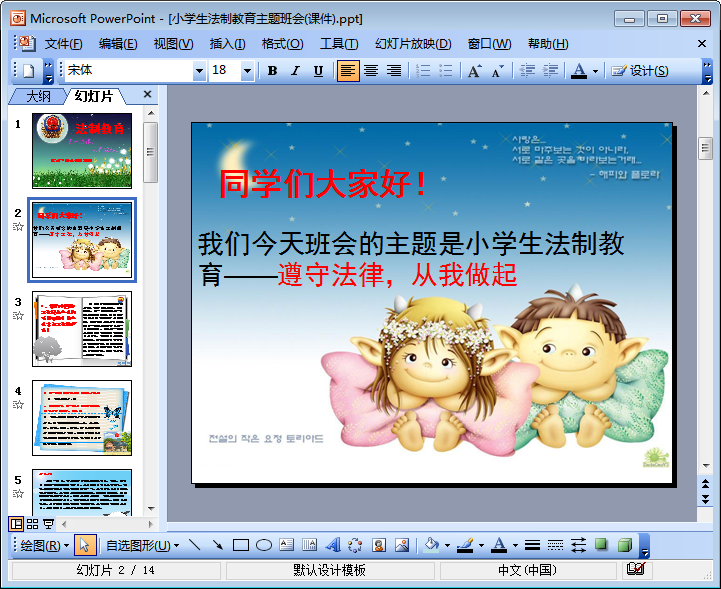721x589 pixels.
Task: Open the font size dropdown
Action: click(247, 71)
